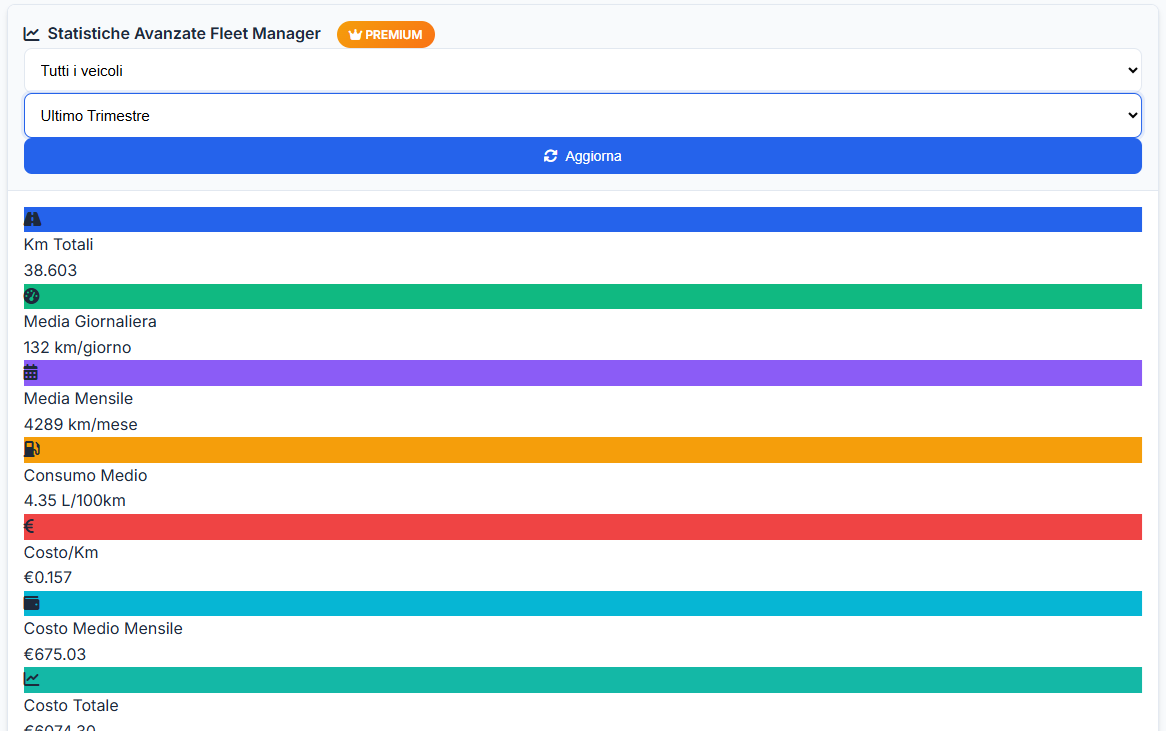Click the calendar icon on the Media Mensile bar

pyautogui.click(x=30, y=372)
